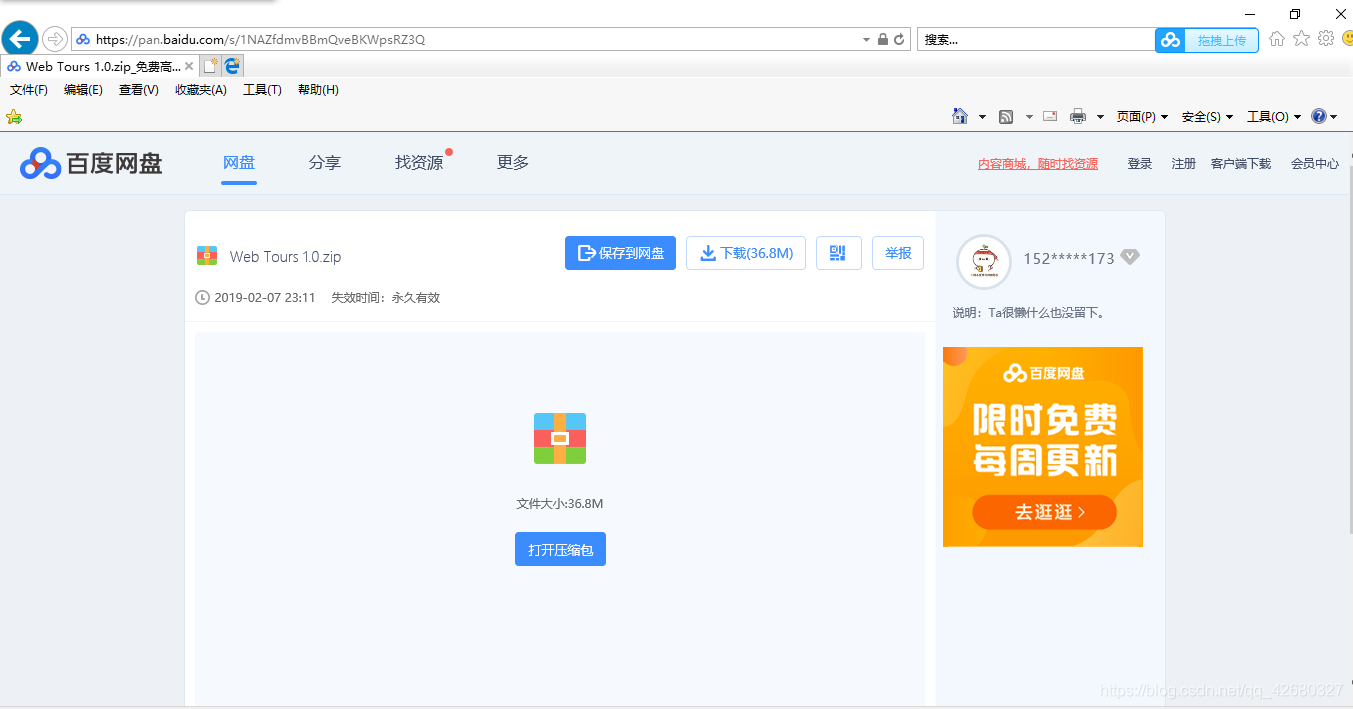Click the clock icon beside 2019-02-07 23:11
Screen dimensions: 1353x709
(x=203, y=298)
